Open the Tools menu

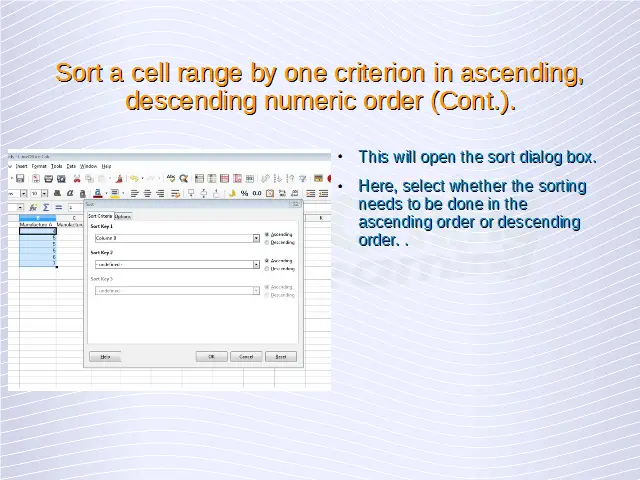tap(57, 166)
